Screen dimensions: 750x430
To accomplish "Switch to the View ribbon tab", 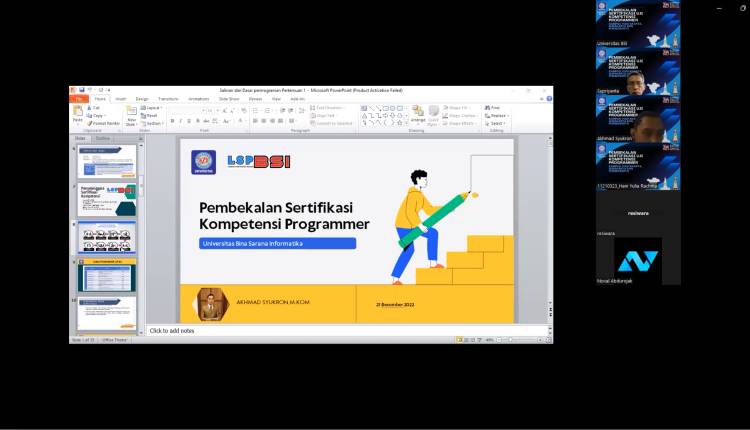I will coord(276,99).
